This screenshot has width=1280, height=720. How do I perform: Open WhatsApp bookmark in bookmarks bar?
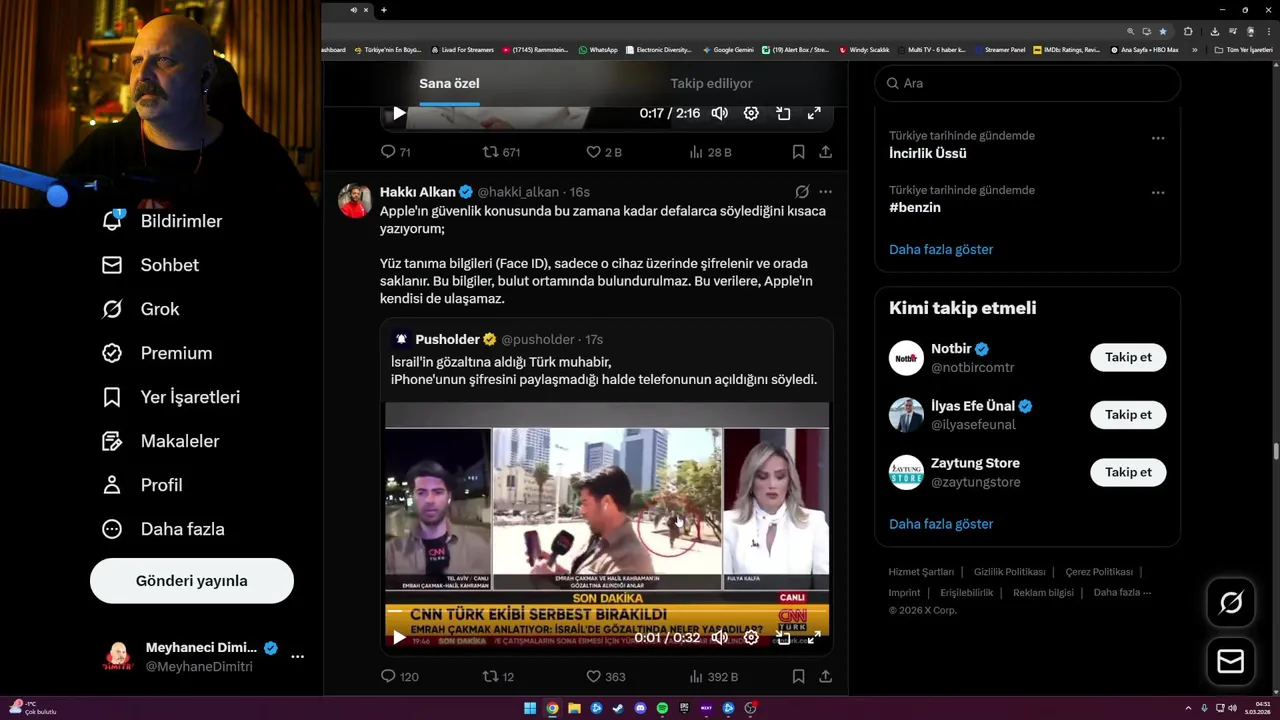pyautogui.click(x=598, y=49)
